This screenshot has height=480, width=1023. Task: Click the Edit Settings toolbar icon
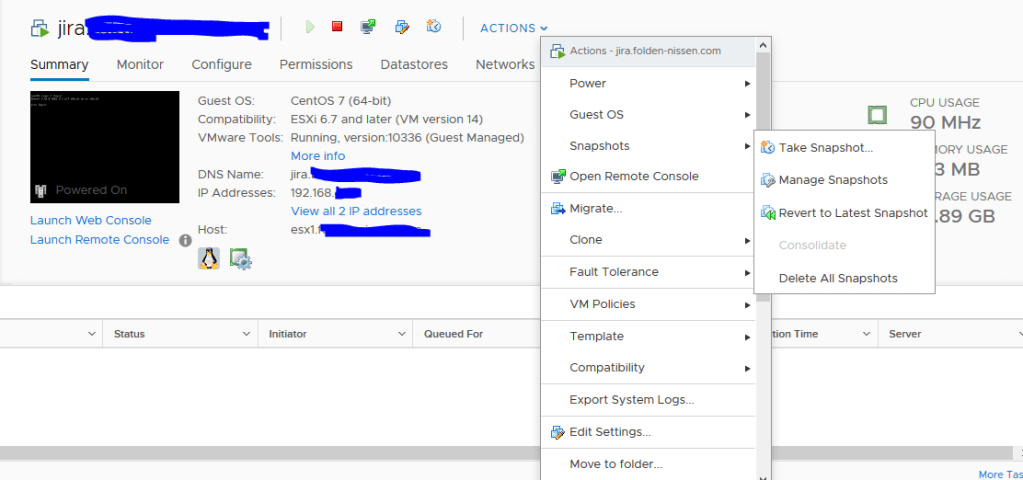402,27
